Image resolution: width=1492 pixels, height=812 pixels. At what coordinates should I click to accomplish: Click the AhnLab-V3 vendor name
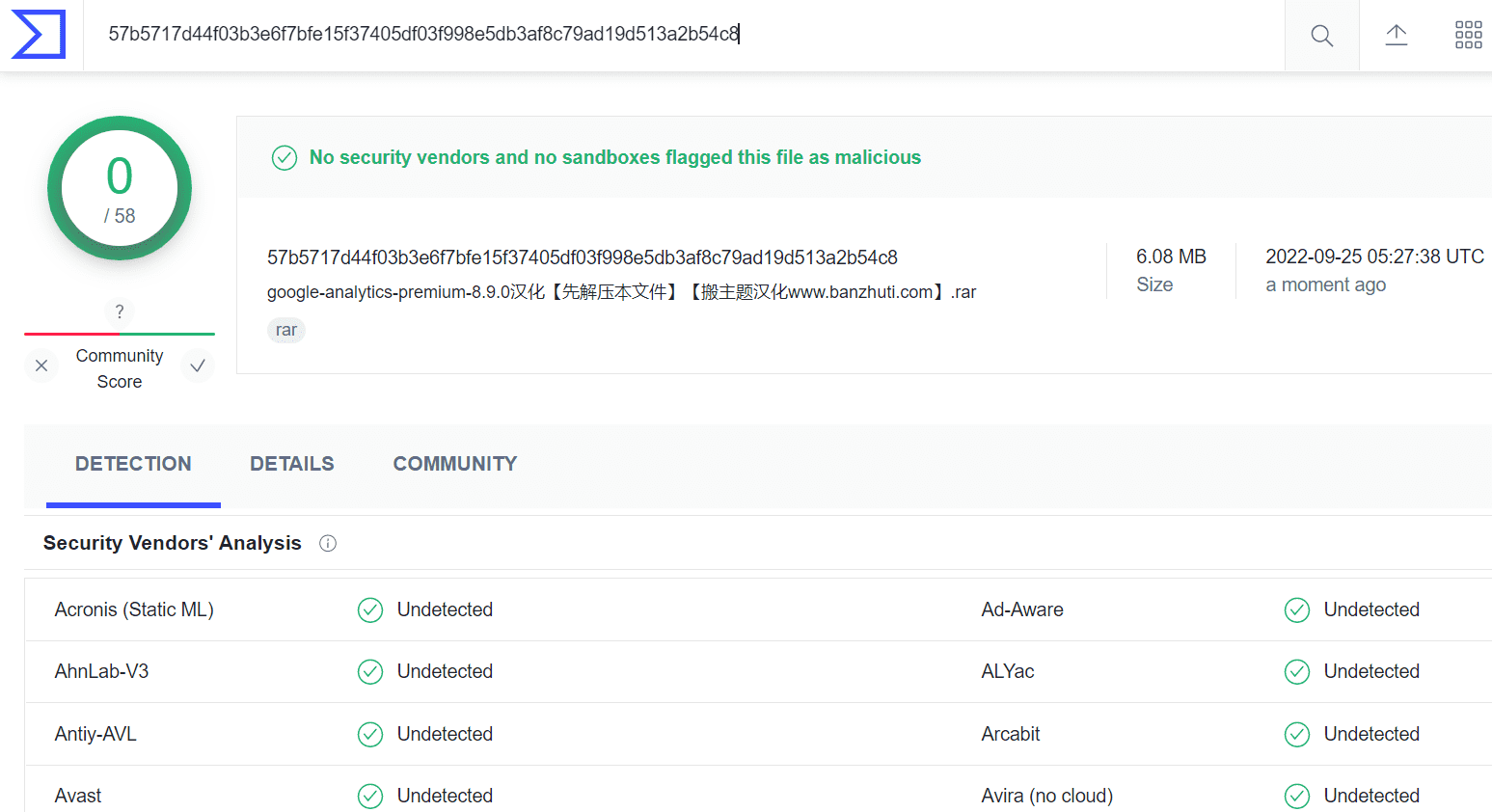(102, 671)
